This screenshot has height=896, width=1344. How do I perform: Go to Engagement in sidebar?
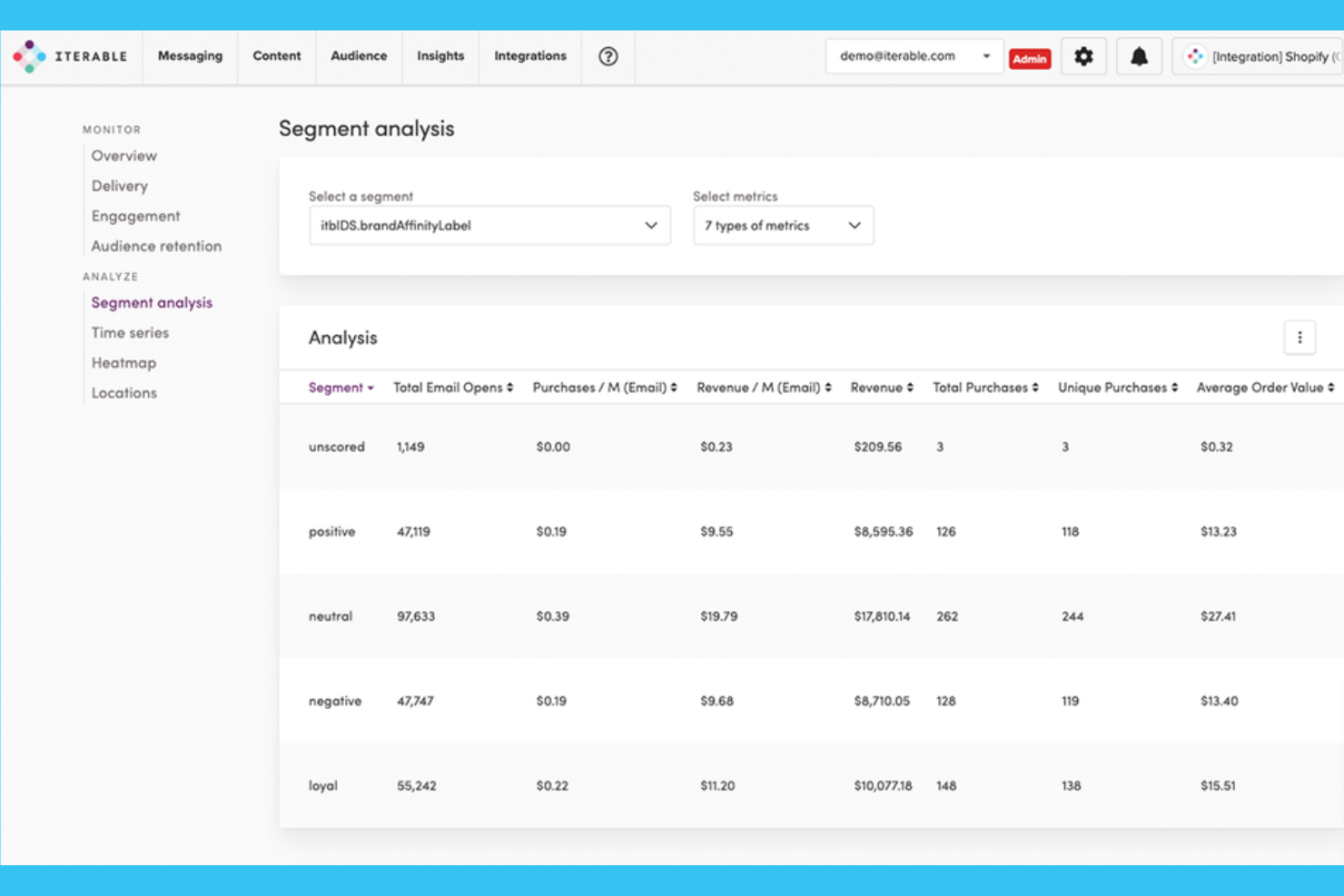(x=135, y=216)
